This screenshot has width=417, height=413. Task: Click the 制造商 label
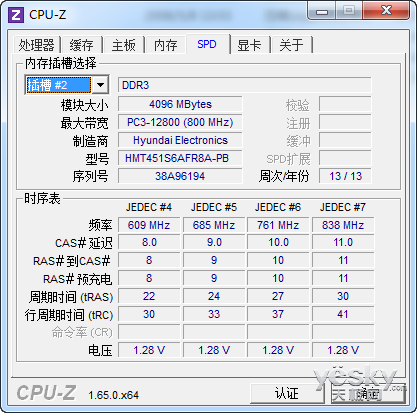(x=91, y=141)
